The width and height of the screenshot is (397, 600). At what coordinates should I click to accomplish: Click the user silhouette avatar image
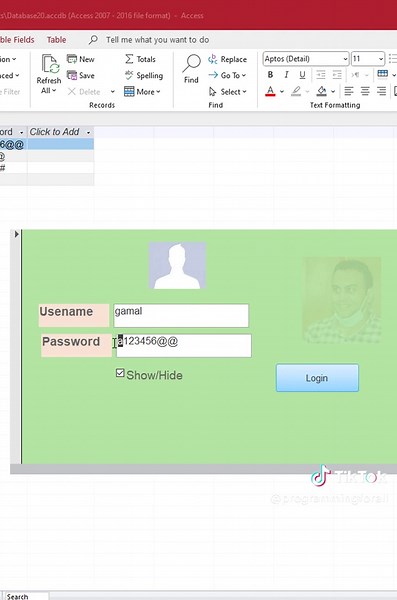click(178, 266)
